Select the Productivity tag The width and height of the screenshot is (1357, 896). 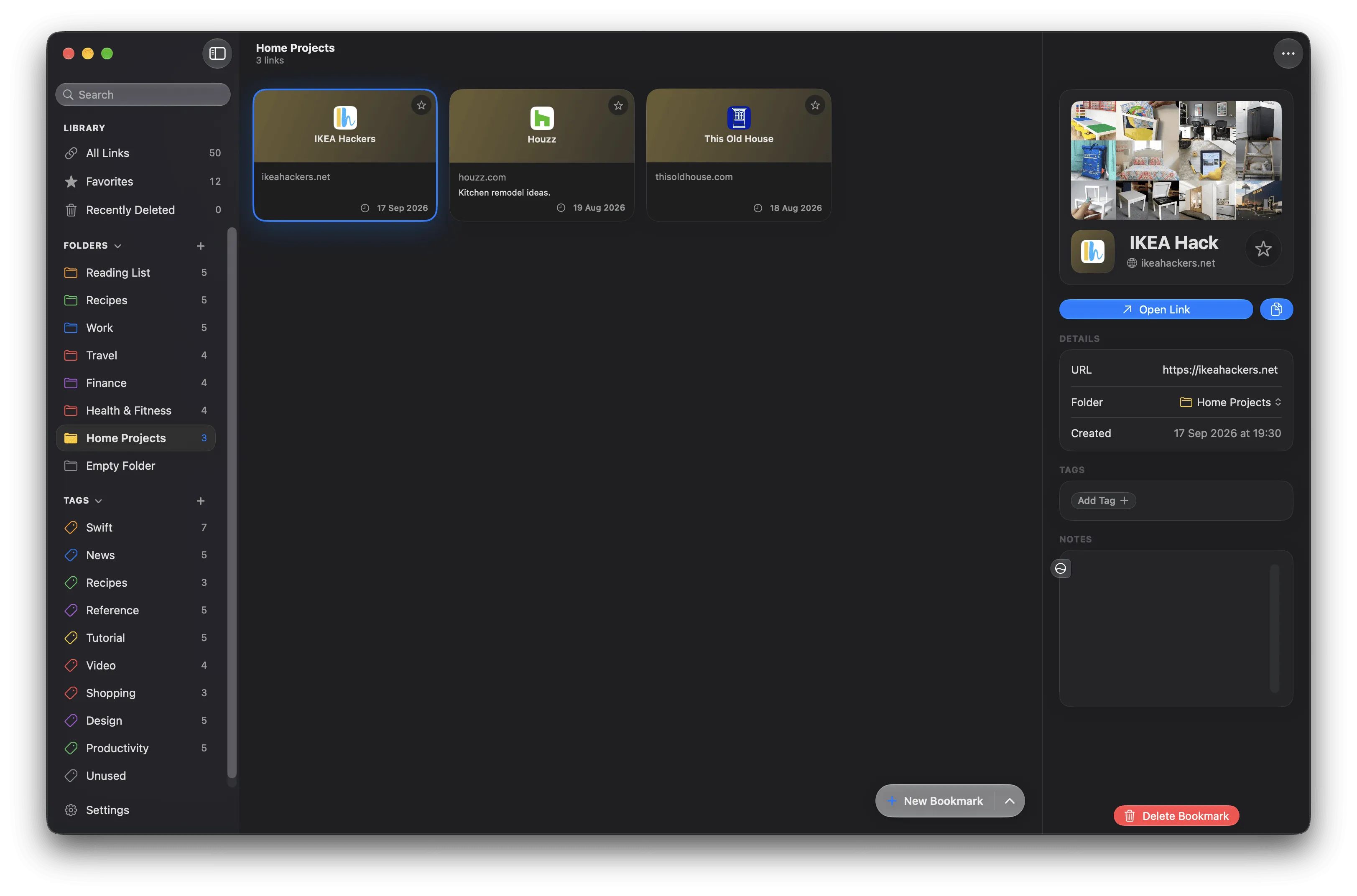[135, 748]
